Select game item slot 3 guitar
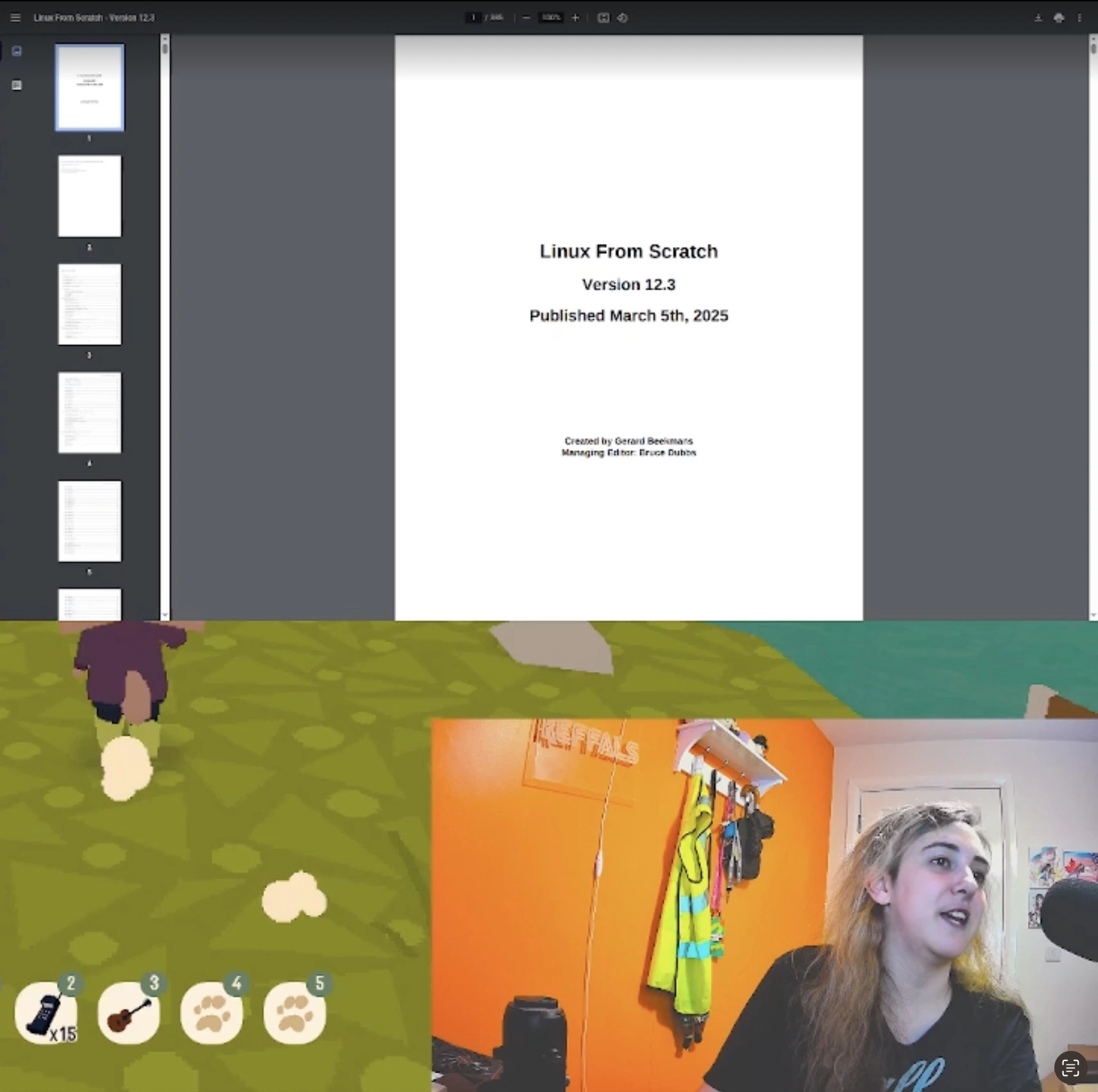Image resolution: width=1098 pixels, height=1092 pixels. click(x=129, y=1013)
